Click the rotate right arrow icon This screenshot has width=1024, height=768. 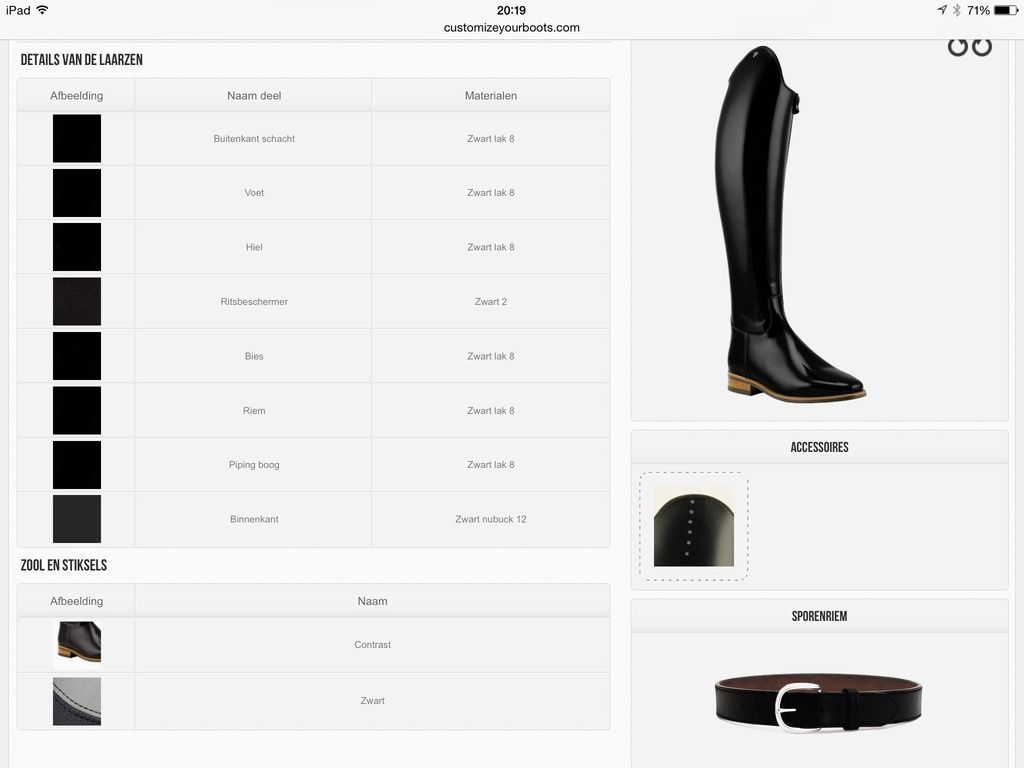982,47
